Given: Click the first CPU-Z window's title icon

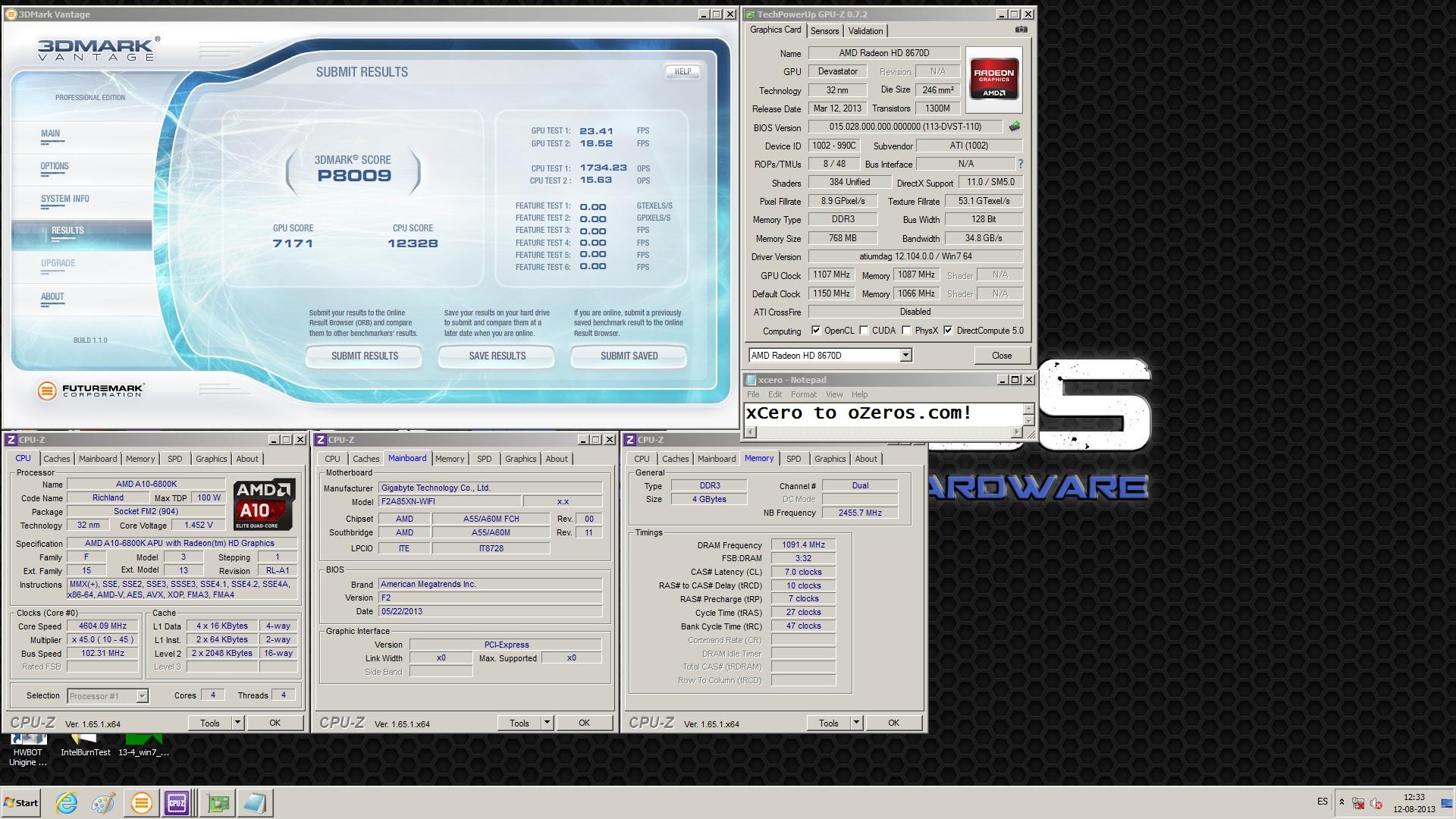Looking at the screenshot, I should coord(11,440).
